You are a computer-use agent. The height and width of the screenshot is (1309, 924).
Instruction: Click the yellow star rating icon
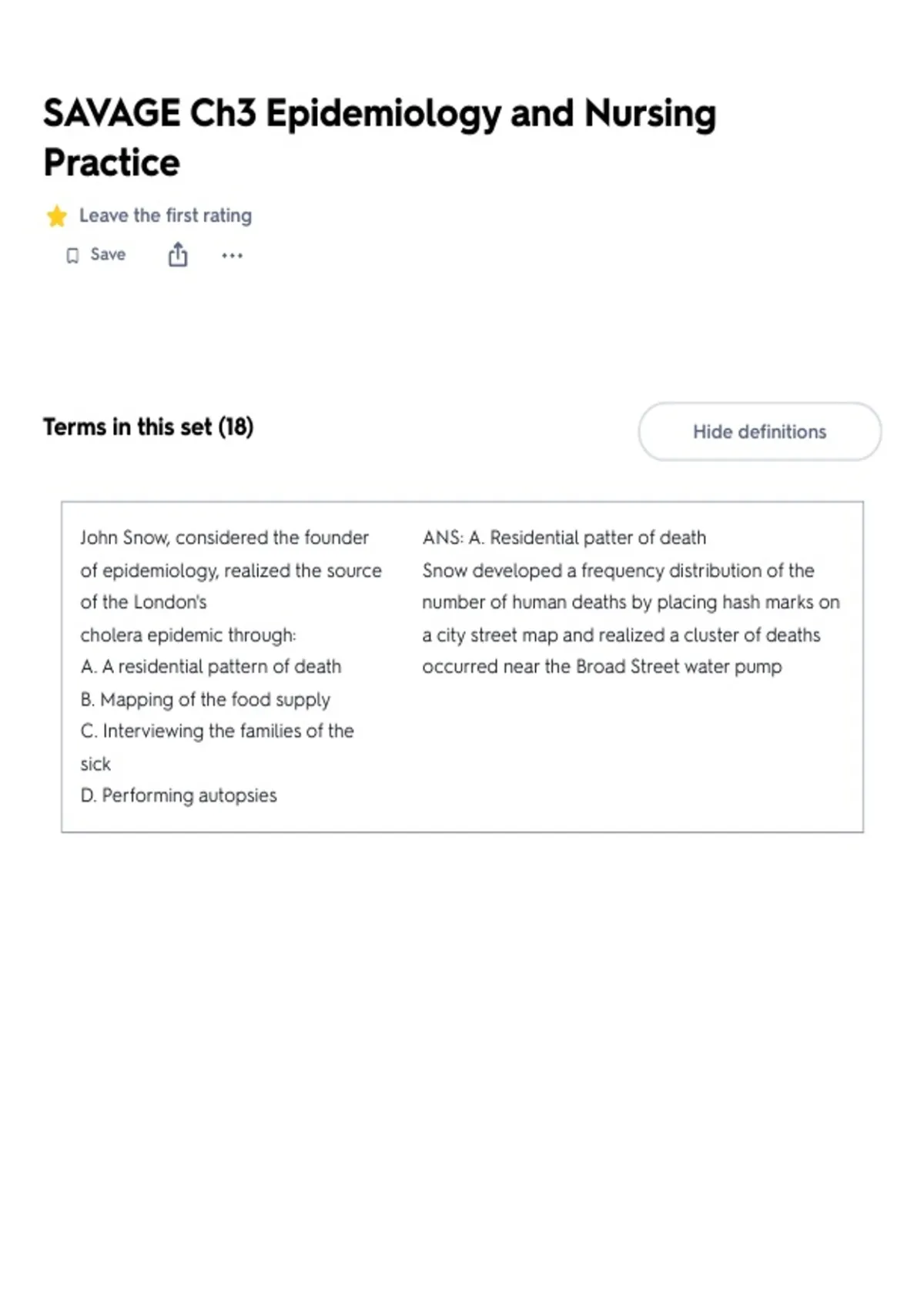[57, 216]
